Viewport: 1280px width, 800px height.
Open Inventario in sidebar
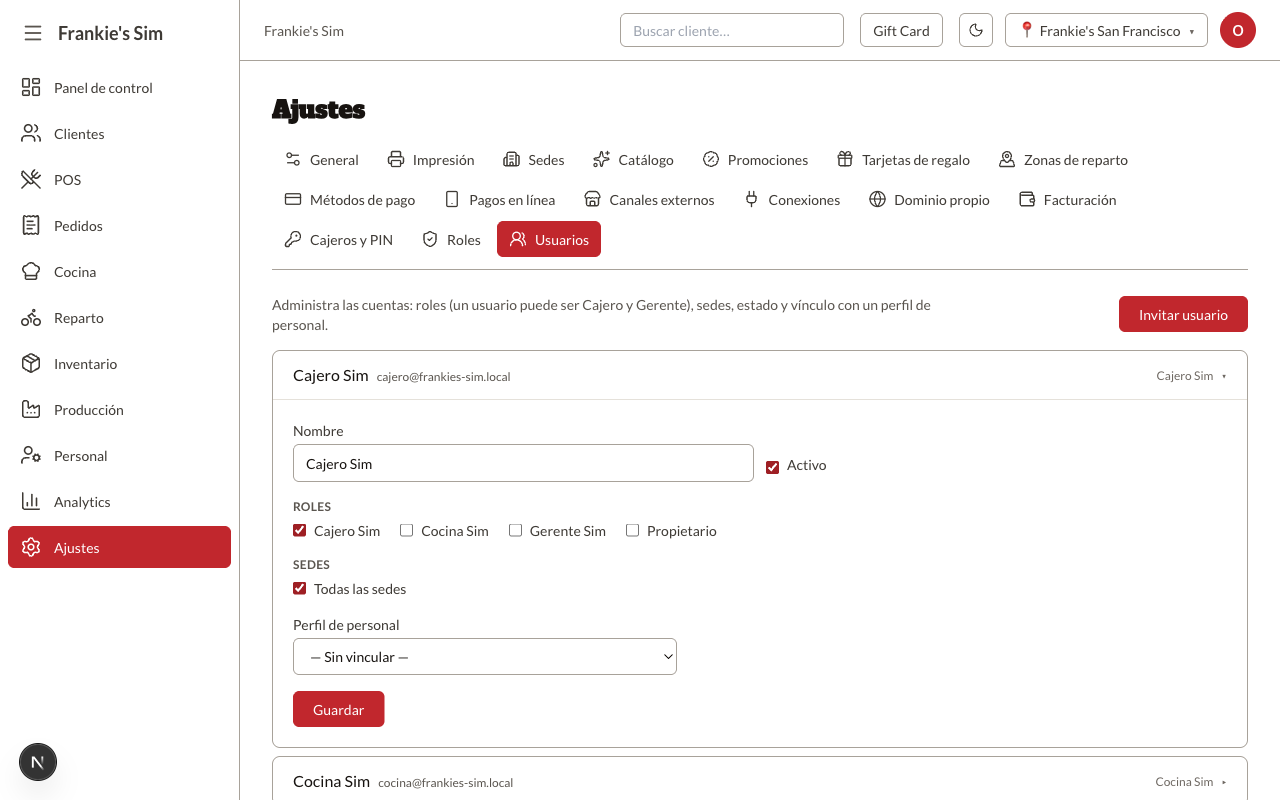click(119, 364)
